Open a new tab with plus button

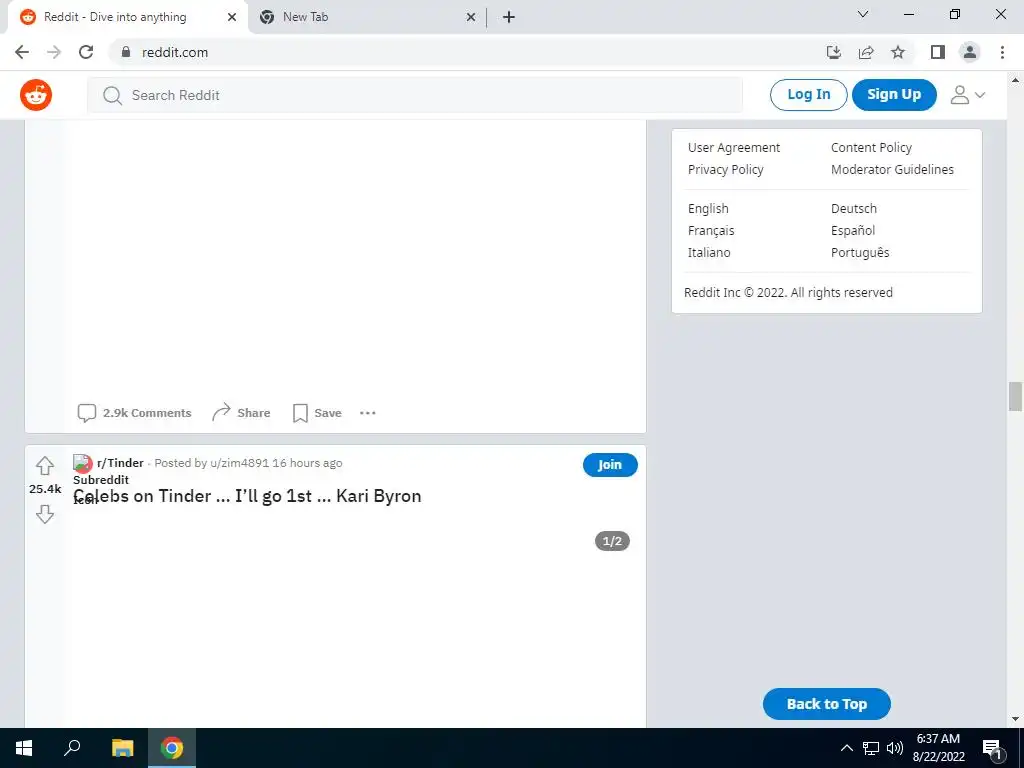tap(509, 17)
